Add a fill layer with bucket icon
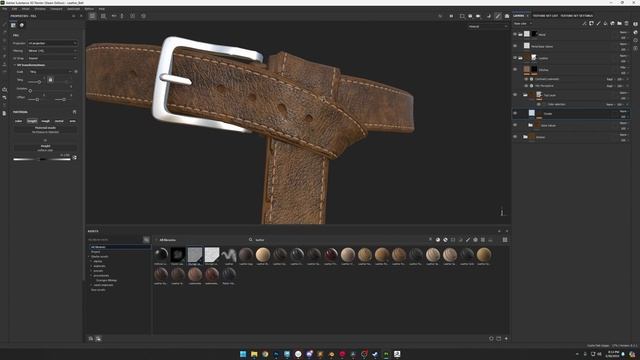 605,24
